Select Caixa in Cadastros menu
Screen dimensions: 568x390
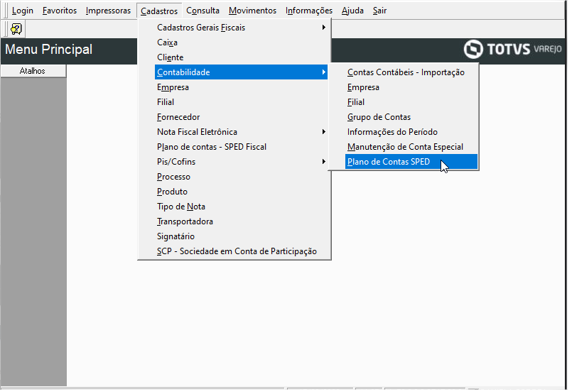coord(241,42)
